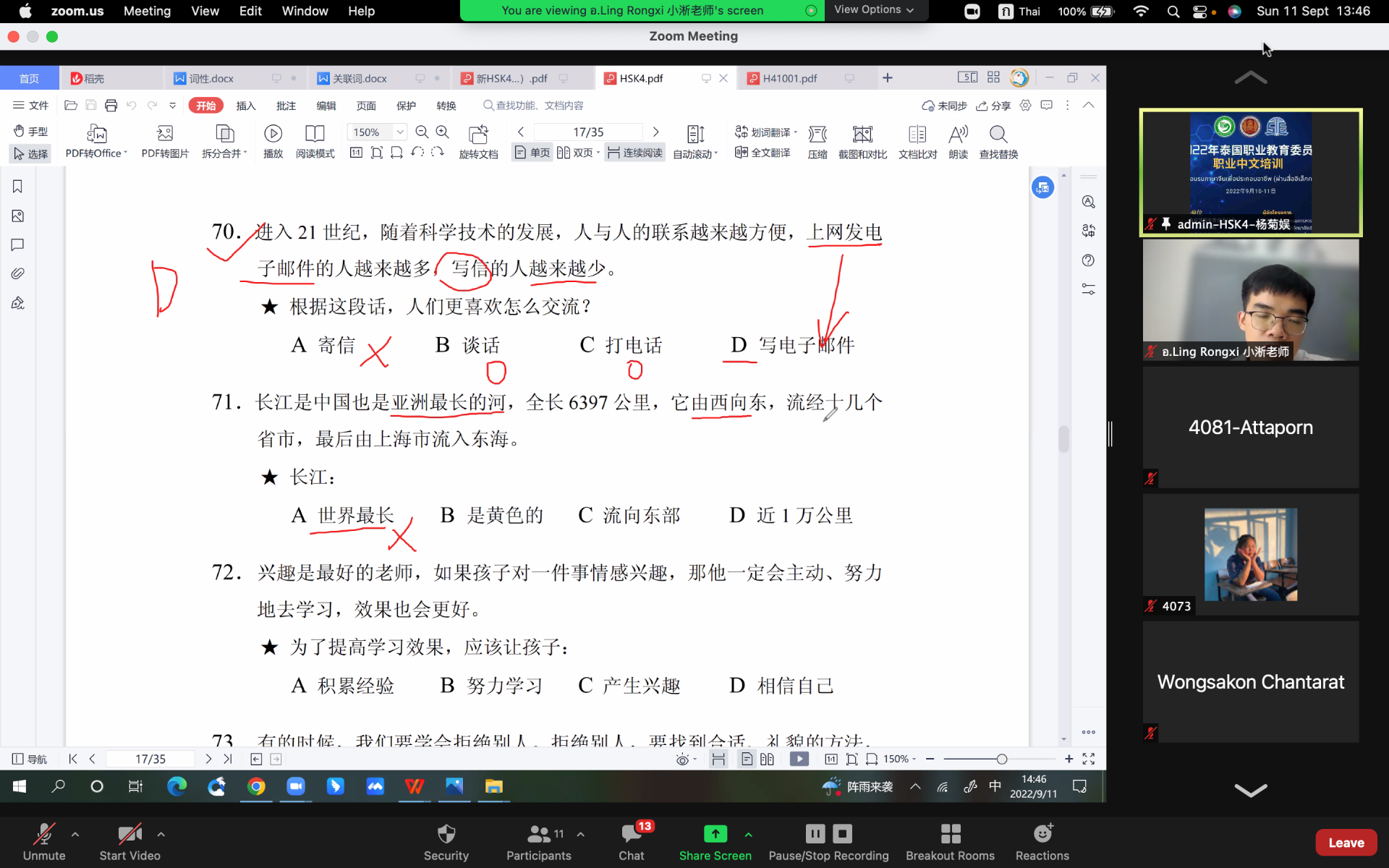Click Pause/Stop Recording in Zoom
1389x868 pixels.
(828, 843)
